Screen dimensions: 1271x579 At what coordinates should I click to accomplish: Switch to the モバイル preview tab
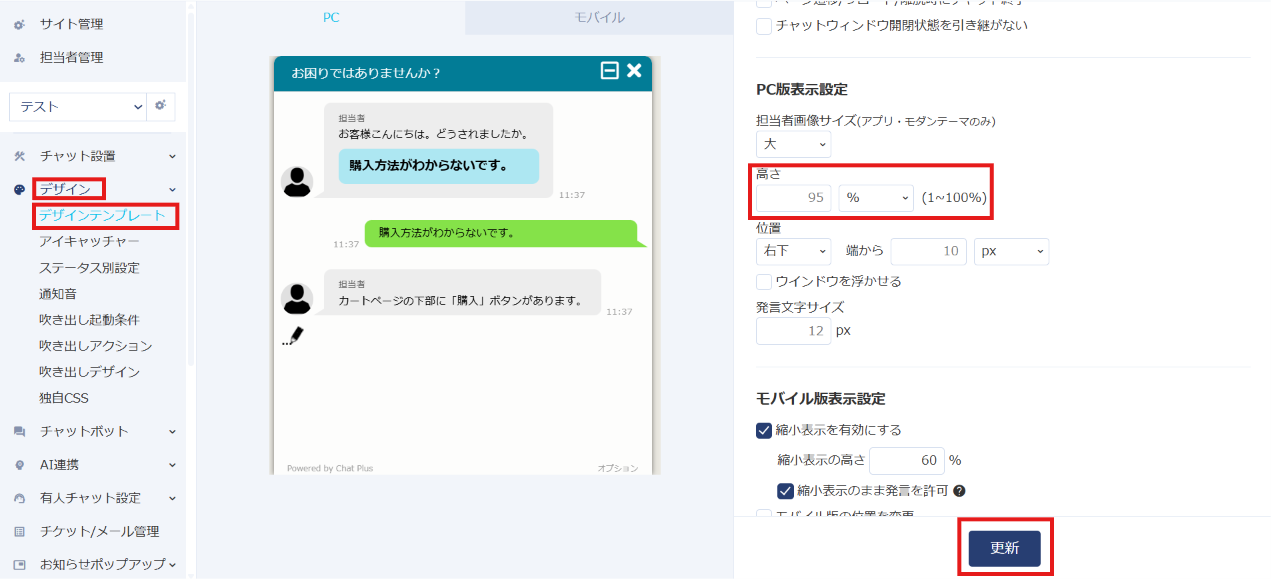click(x=599, y=17)
